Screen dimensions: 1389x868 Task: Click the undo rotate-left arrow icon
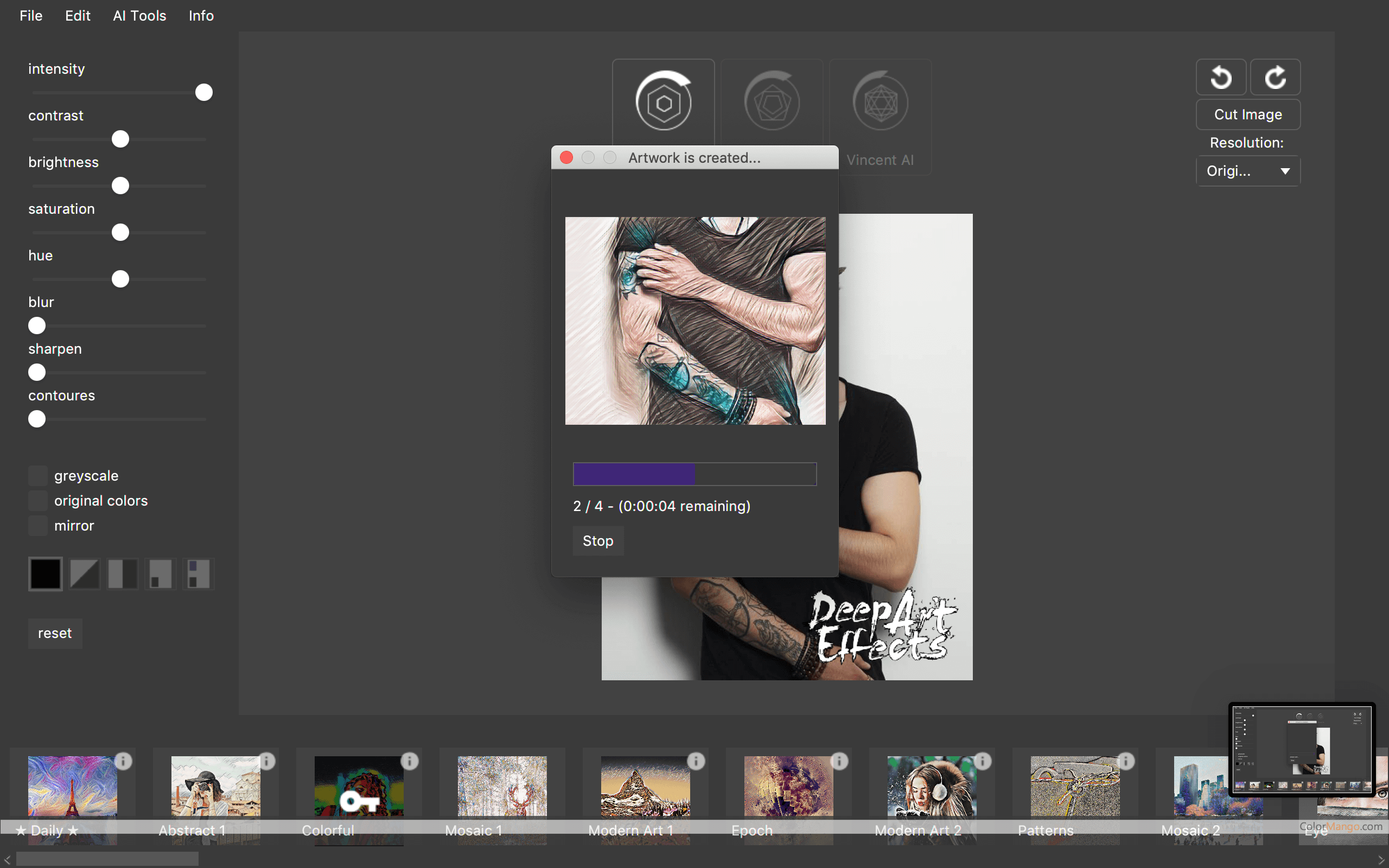coord(1220,78)
